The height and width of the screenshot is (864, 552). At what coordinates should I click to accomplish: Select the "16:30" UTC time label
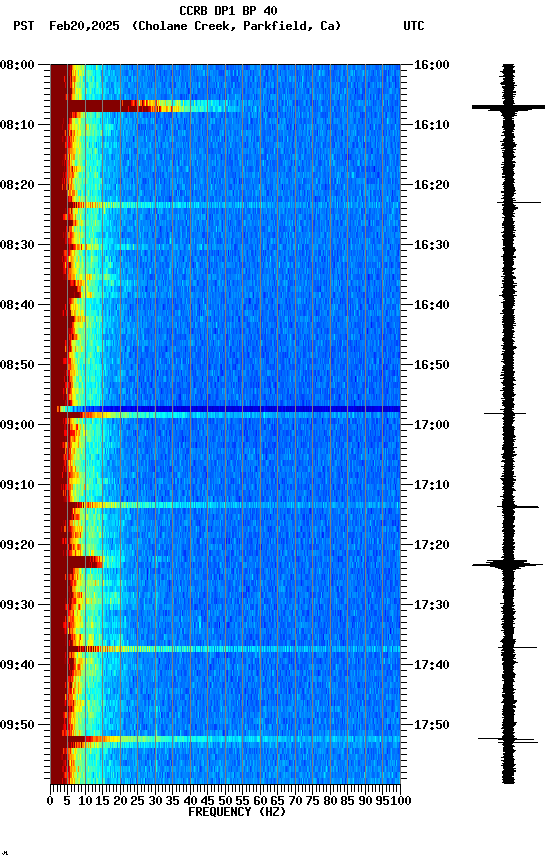[x=432, y=245]
